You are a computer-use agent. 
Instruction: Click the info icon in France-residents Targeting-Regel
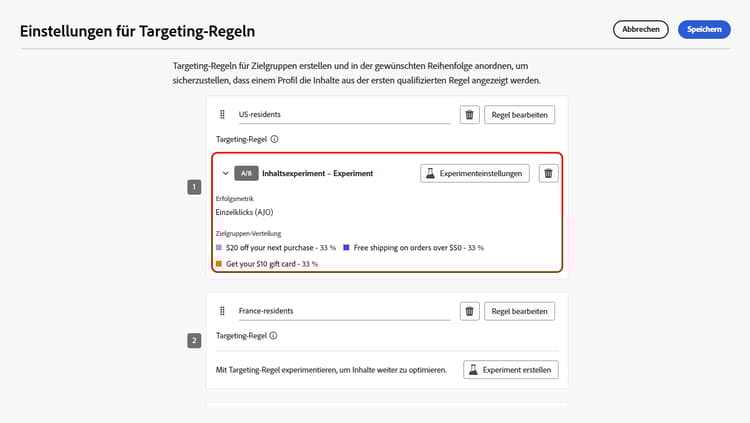tap(274, 336)
